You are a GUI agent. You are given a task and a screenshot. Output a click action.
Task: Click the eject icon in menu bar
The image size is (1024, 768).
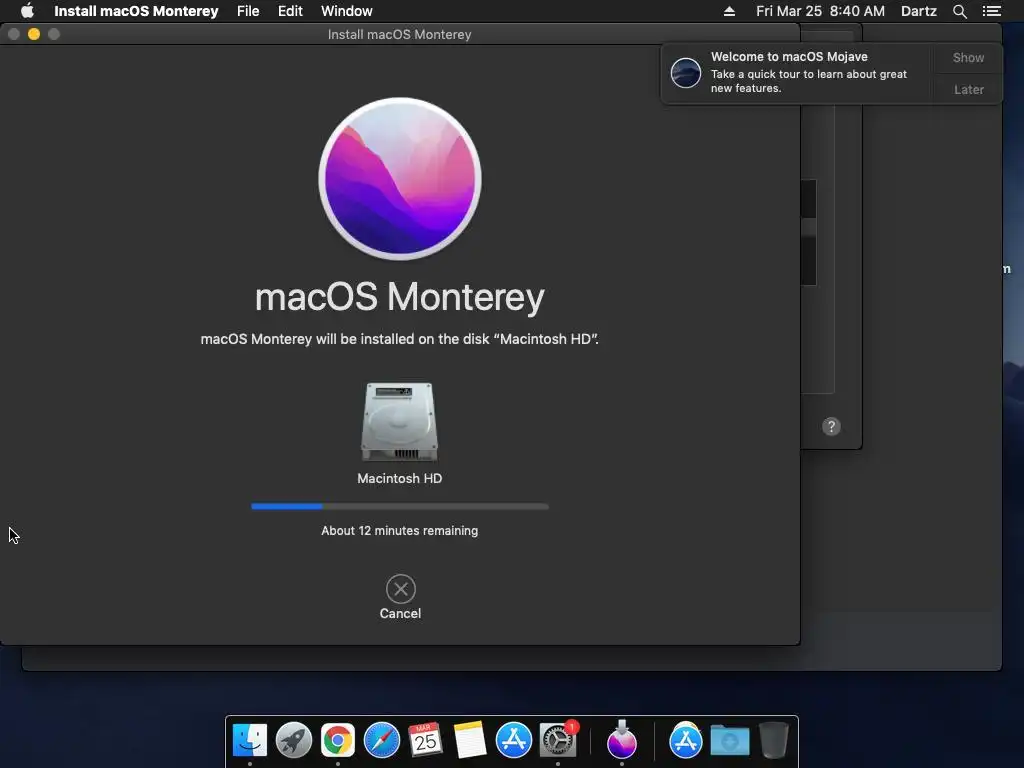click(x=729, y=11)
